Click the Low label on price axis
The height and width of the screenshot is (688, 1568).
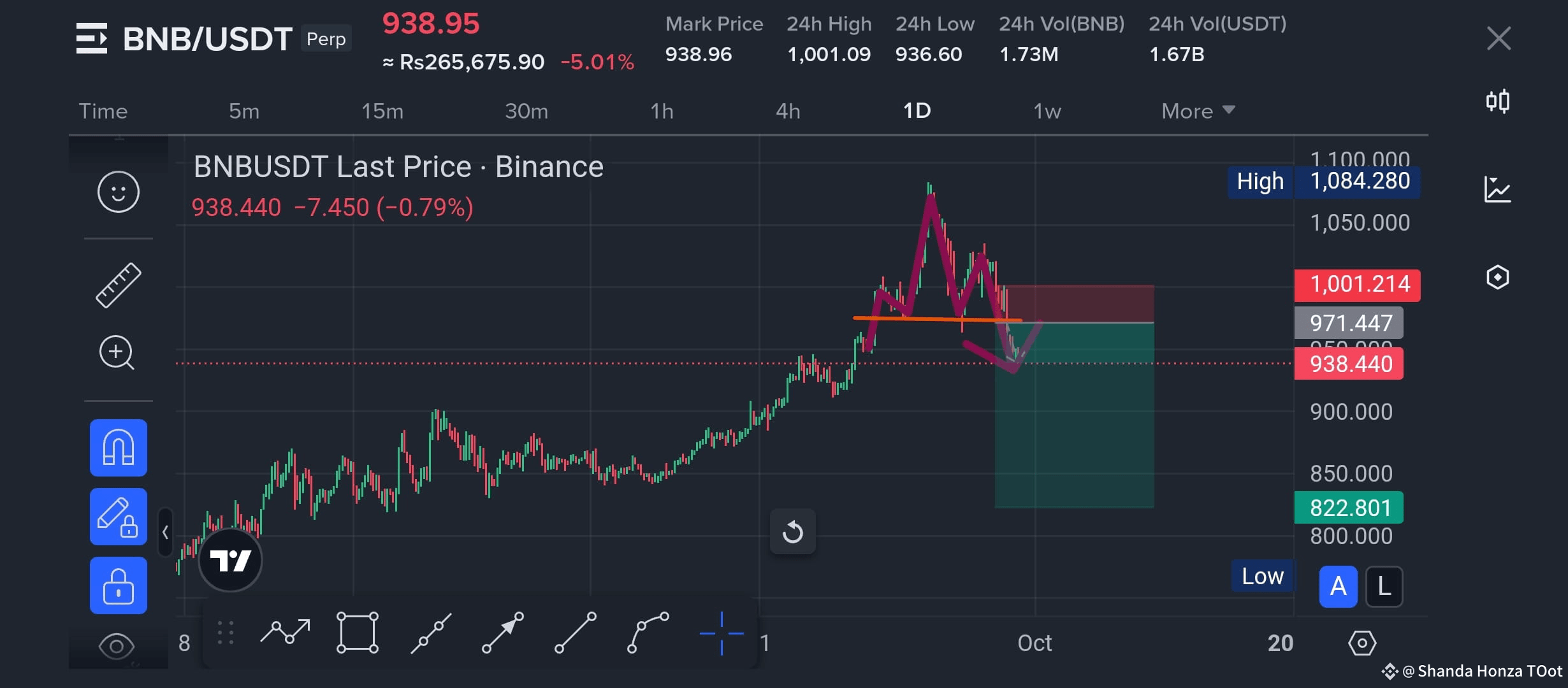pyautogui.click(x=1262, y=576)
